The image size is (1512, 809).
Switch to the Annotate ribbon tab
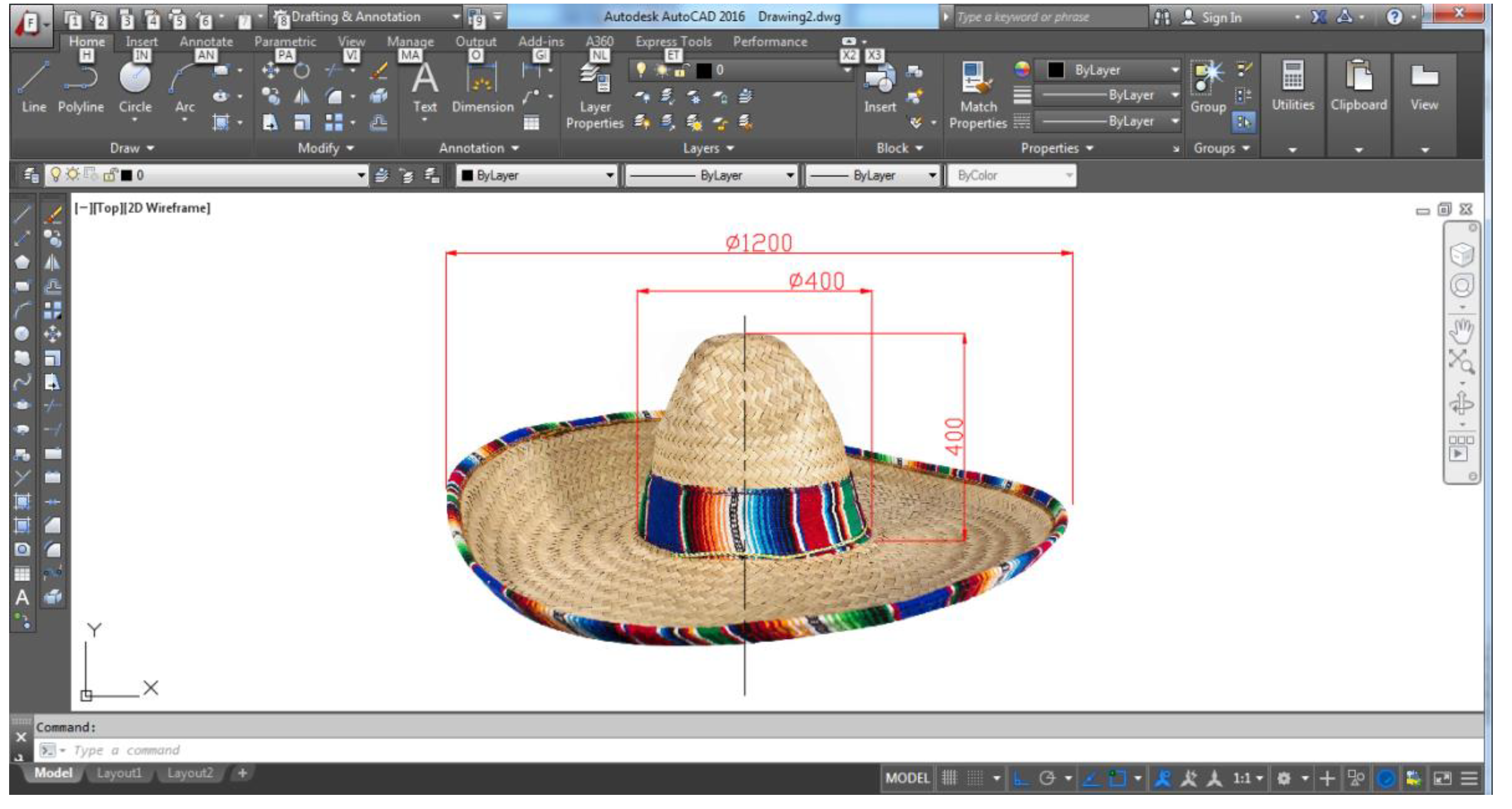pyautogui.click(x=206, y=42)
